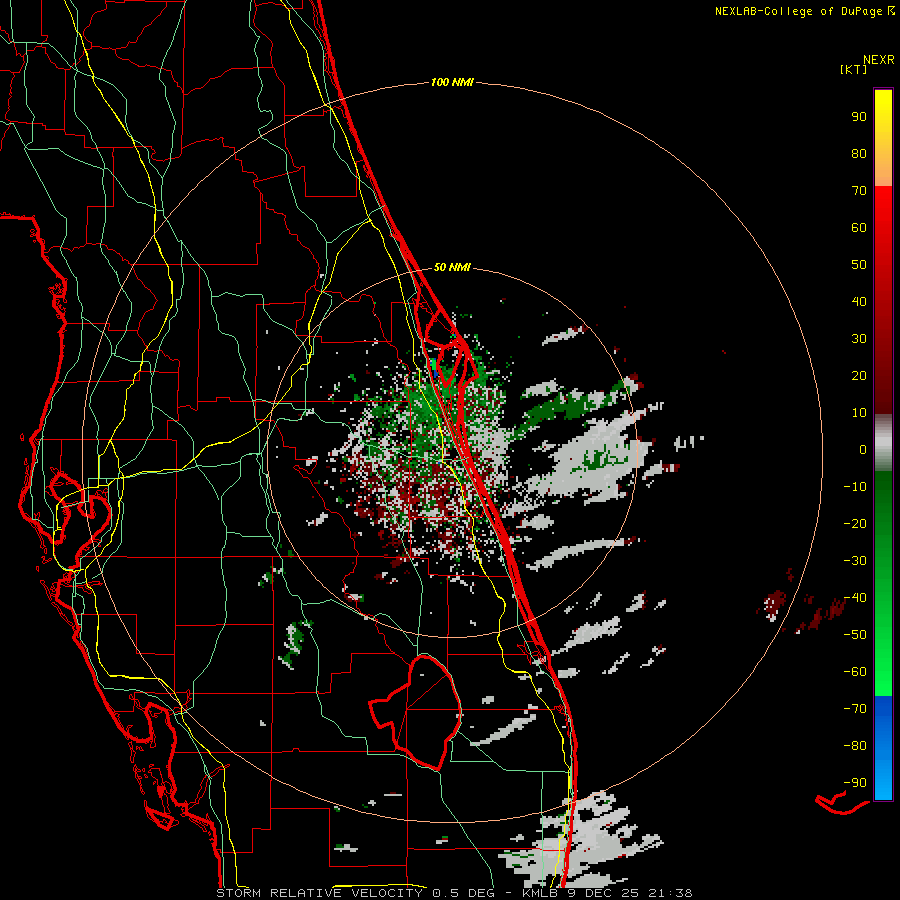Click the blue segment at the color bar bottom
Image resolution: width=900 pixels, height=900 pixels.
tap(883, 747)
